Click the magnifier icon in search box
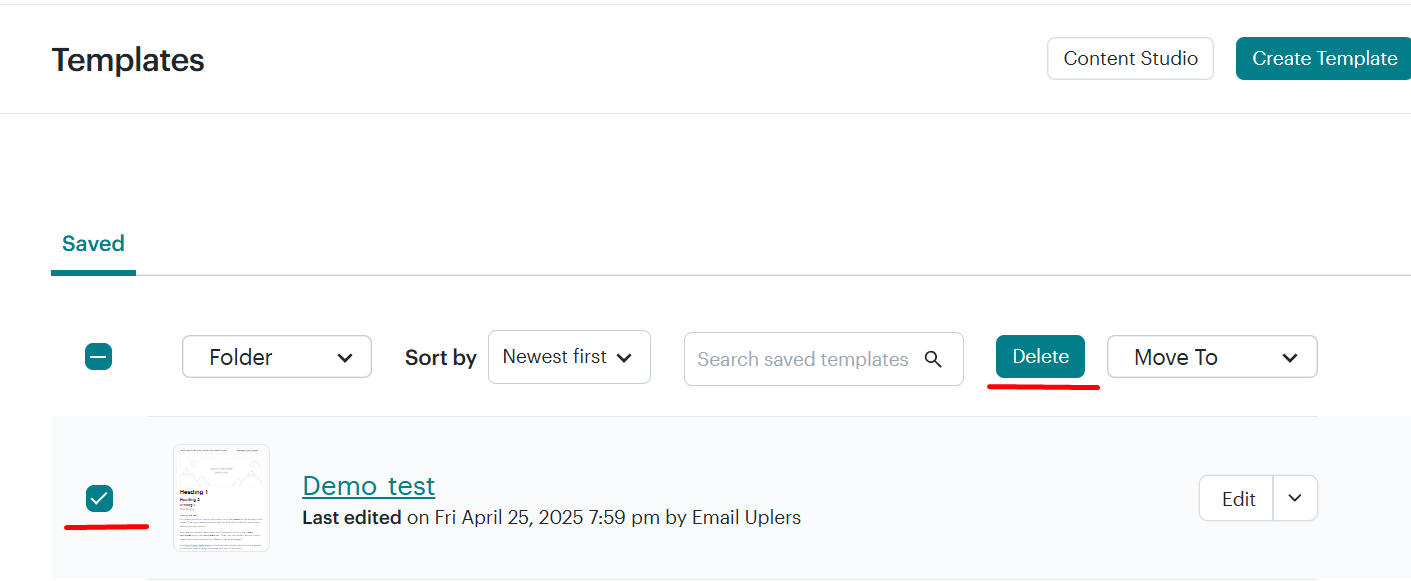 click(933, 359)
